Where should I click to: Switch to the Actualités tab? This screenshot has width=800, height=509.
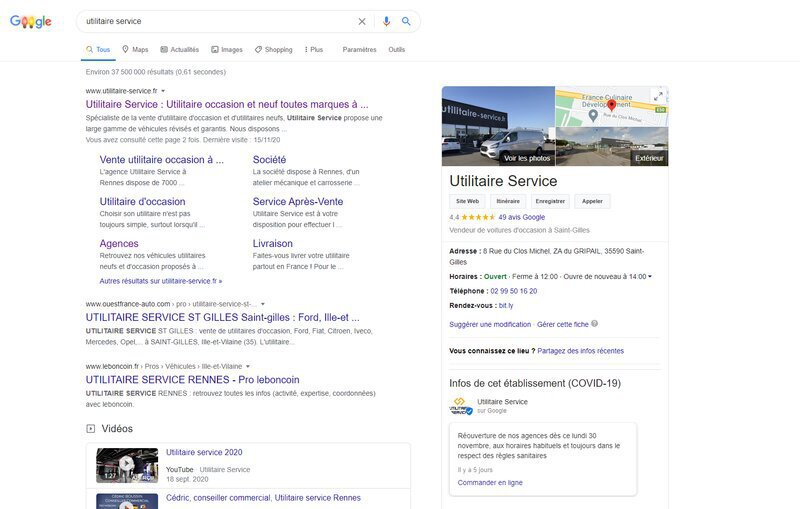click(180, 49)
